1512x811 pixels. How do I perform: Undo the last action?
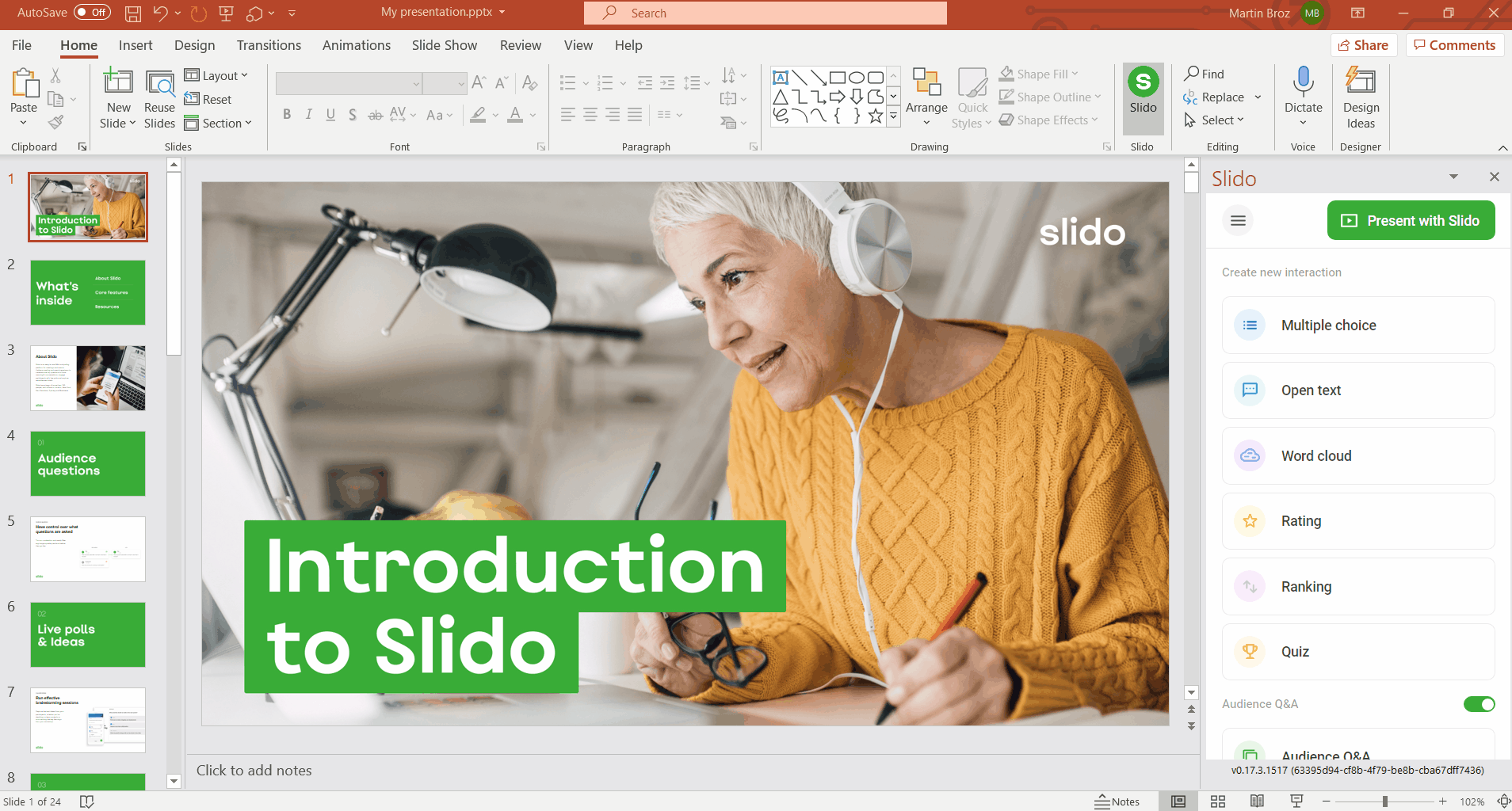[161, 13]
